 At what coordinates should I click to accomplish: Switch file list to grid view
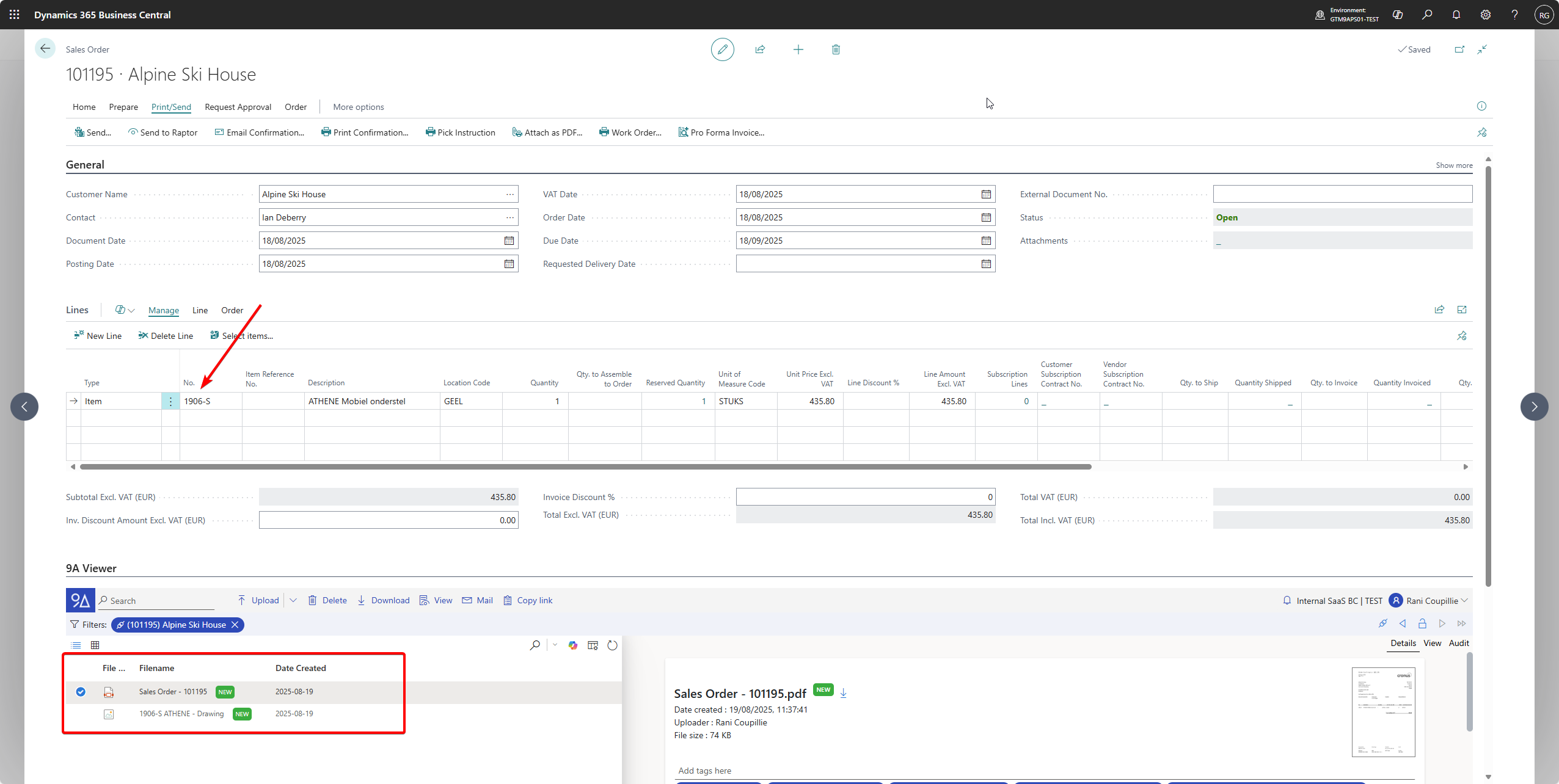95,645
